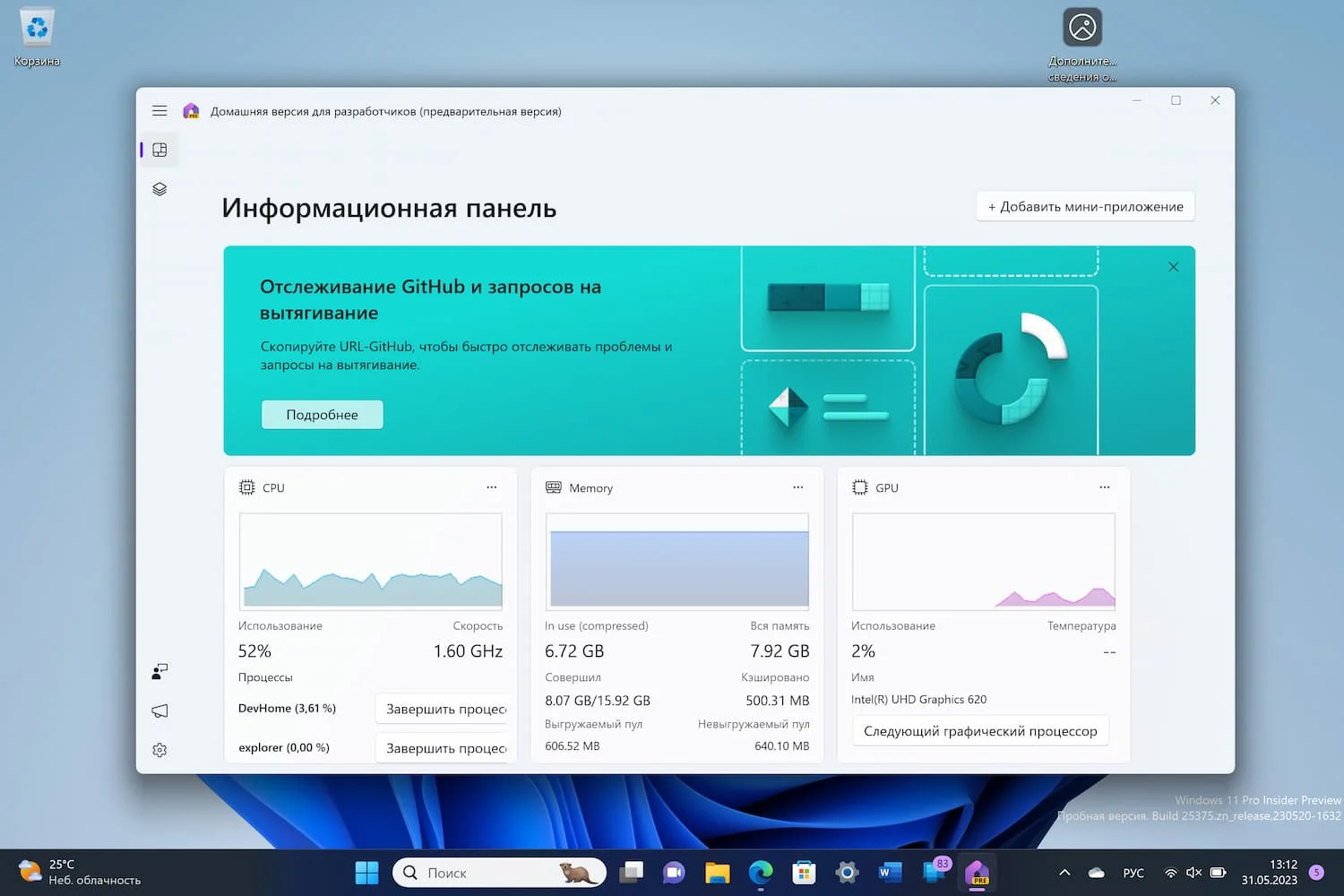Image resolution: width=1344 pixels, height=896 pixels.
Task: Open the feedback megaphone icon
Action: point(159,711)
